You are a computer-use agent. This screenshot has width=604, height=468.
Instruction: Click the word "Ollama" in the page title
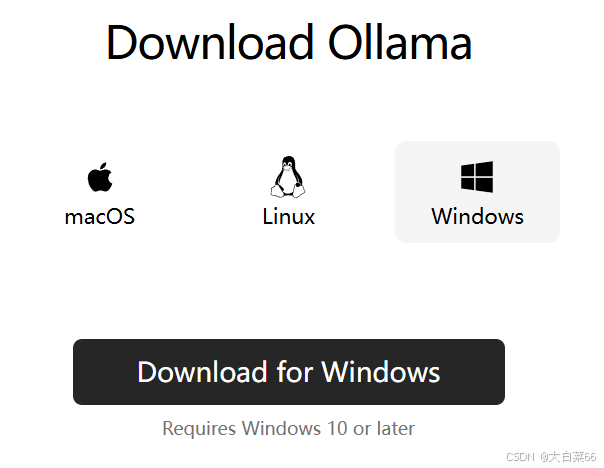[x=400, y=42]
